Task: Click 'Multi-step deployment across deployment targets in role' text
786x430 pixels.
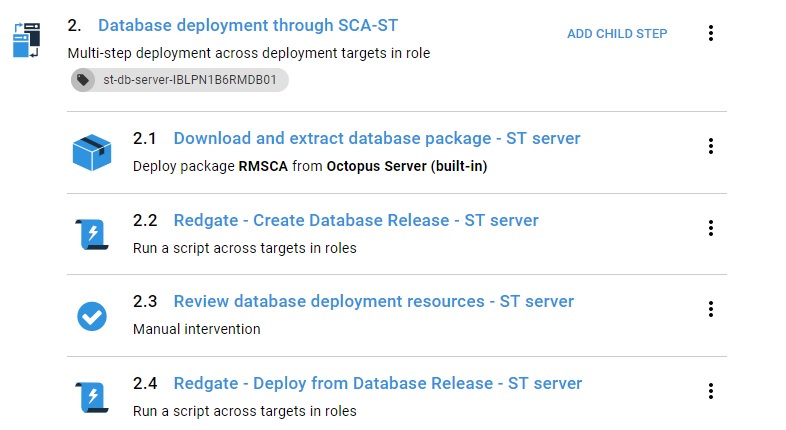Action: [249, 53]
